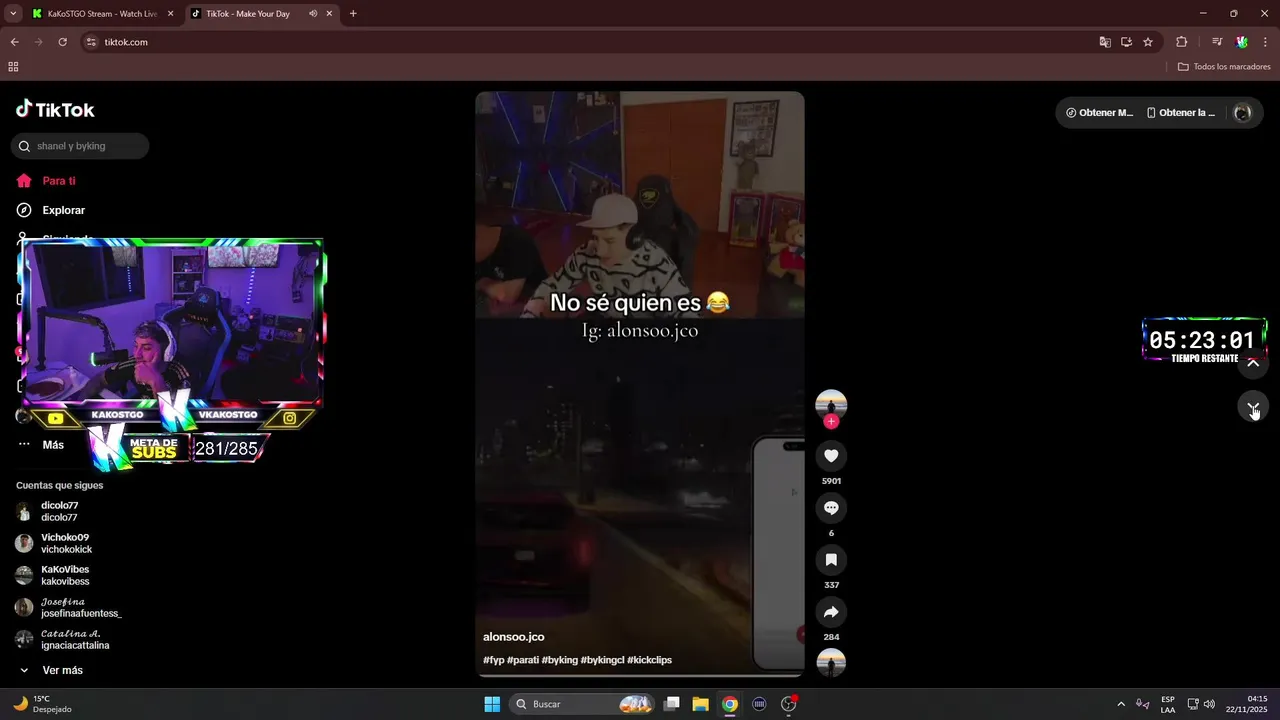Go to the previous video with the up arrow

[1253, 363]
